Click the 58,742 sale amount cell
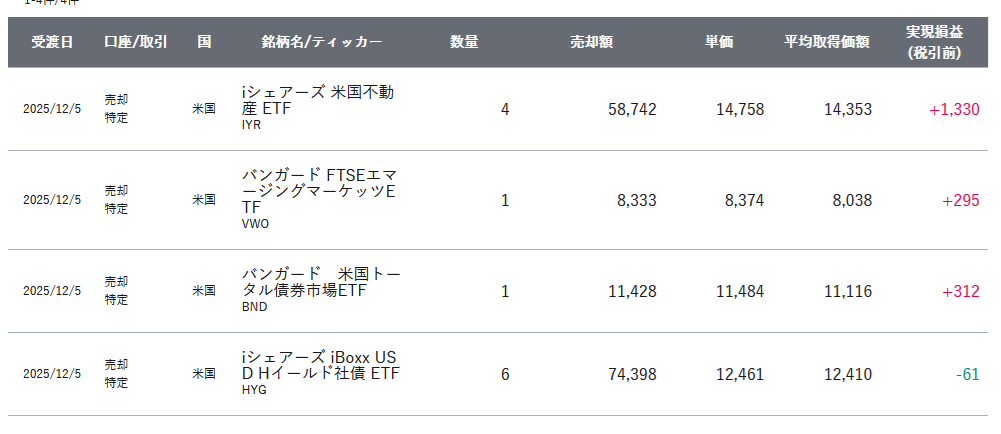 (632, 109)
